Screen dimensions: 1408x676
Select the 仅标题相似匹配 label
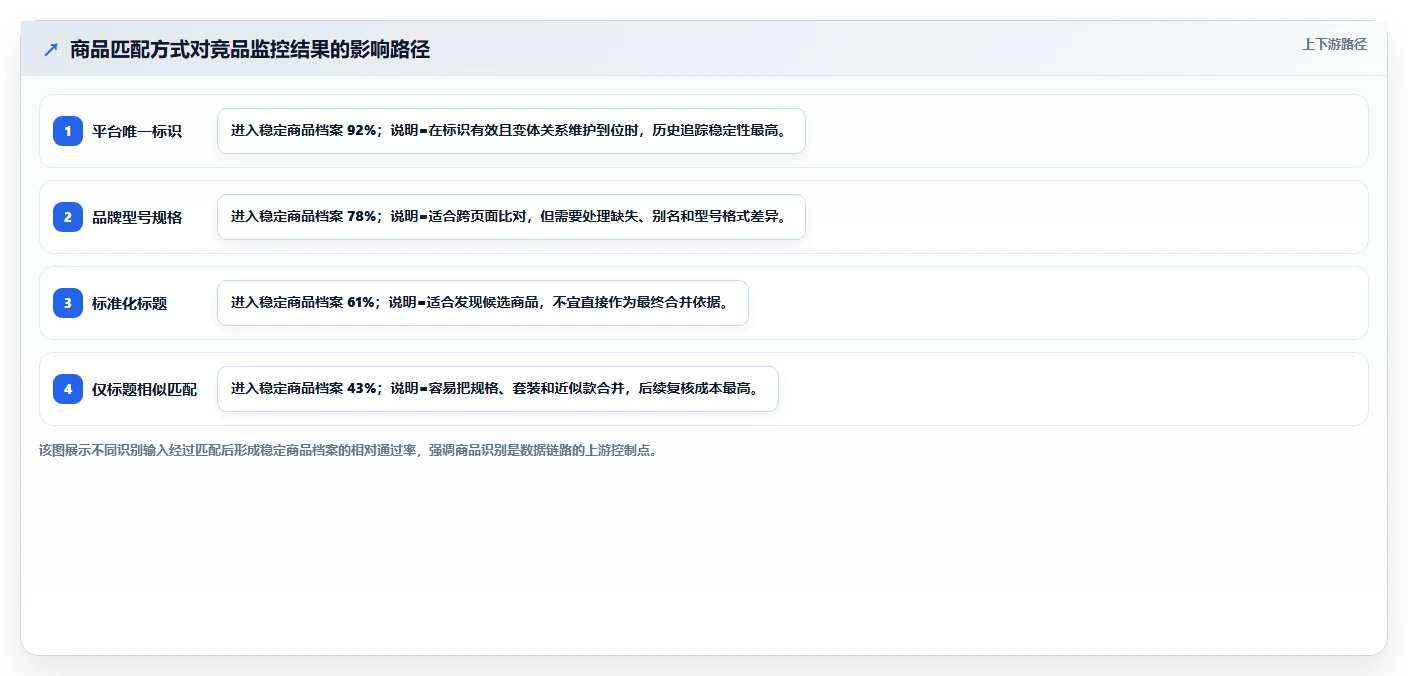click(x=145, y=389)
